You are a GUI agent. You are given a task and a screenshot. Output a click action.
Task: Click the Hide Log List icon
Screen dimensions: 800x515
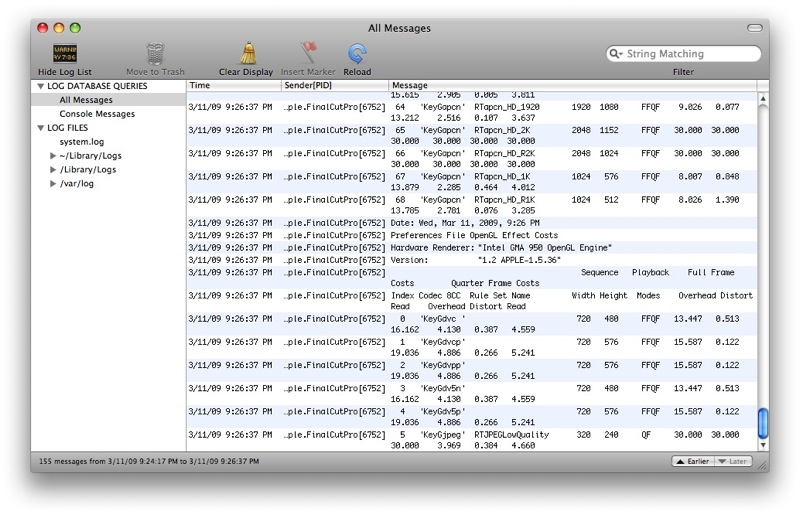point(65,53)
